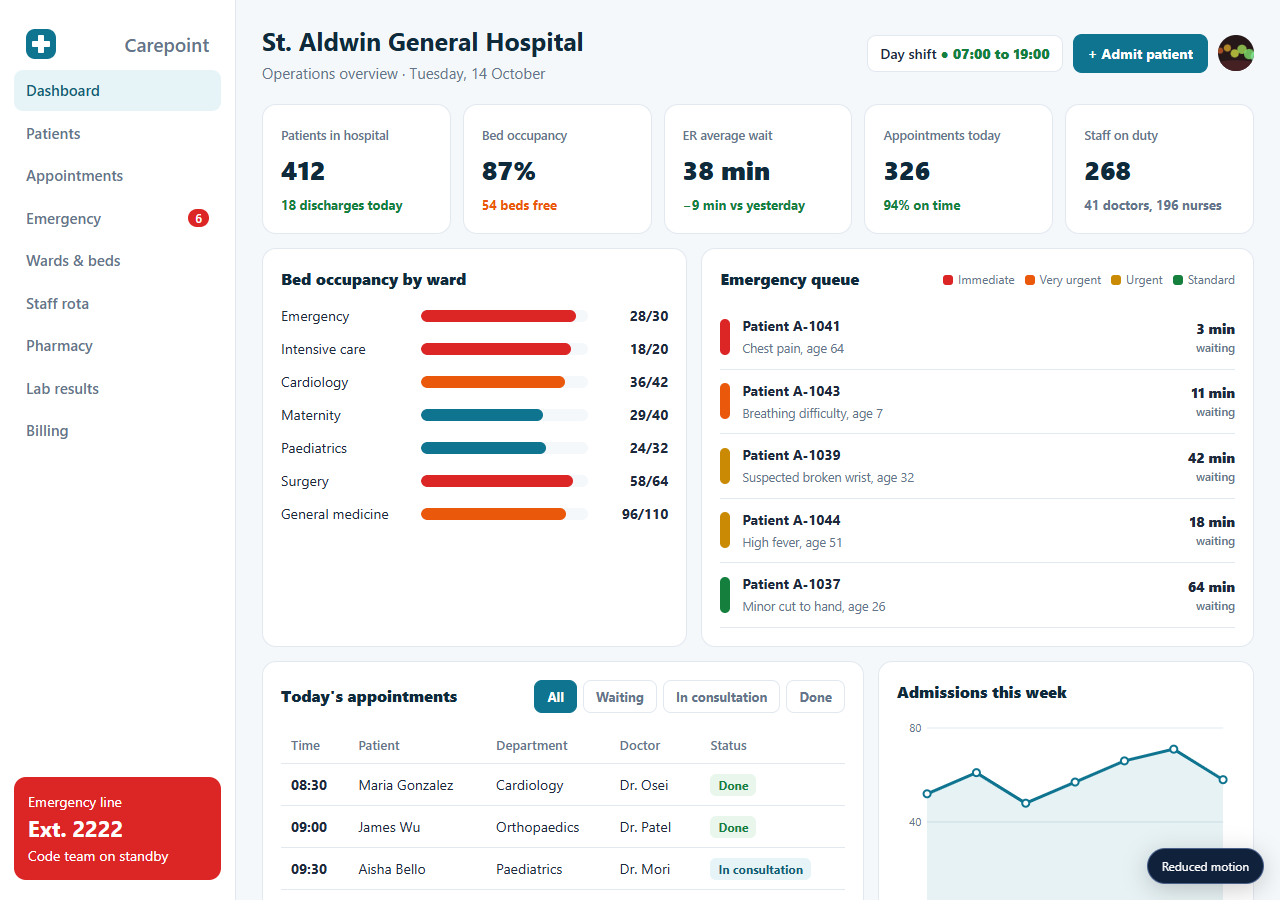Click Maria Gonzalez in appointments table
1280x900 pixels.
[x=406, y=785]
